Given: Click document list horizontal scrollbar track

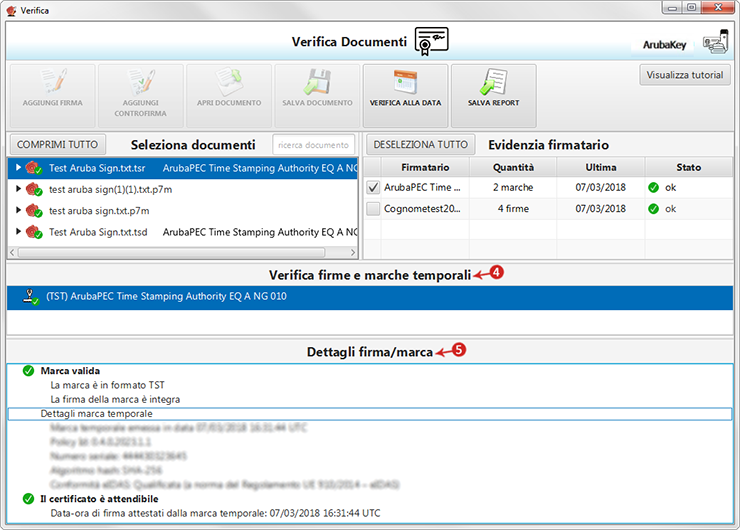Looking at the screenshot, I should [x=182, y=252].
